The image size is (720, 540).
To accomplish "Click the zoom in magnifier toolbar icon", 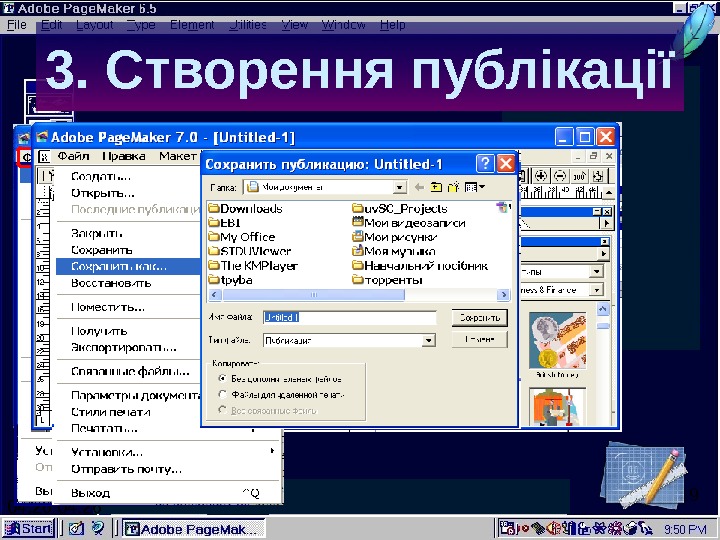I will point(541,176).
